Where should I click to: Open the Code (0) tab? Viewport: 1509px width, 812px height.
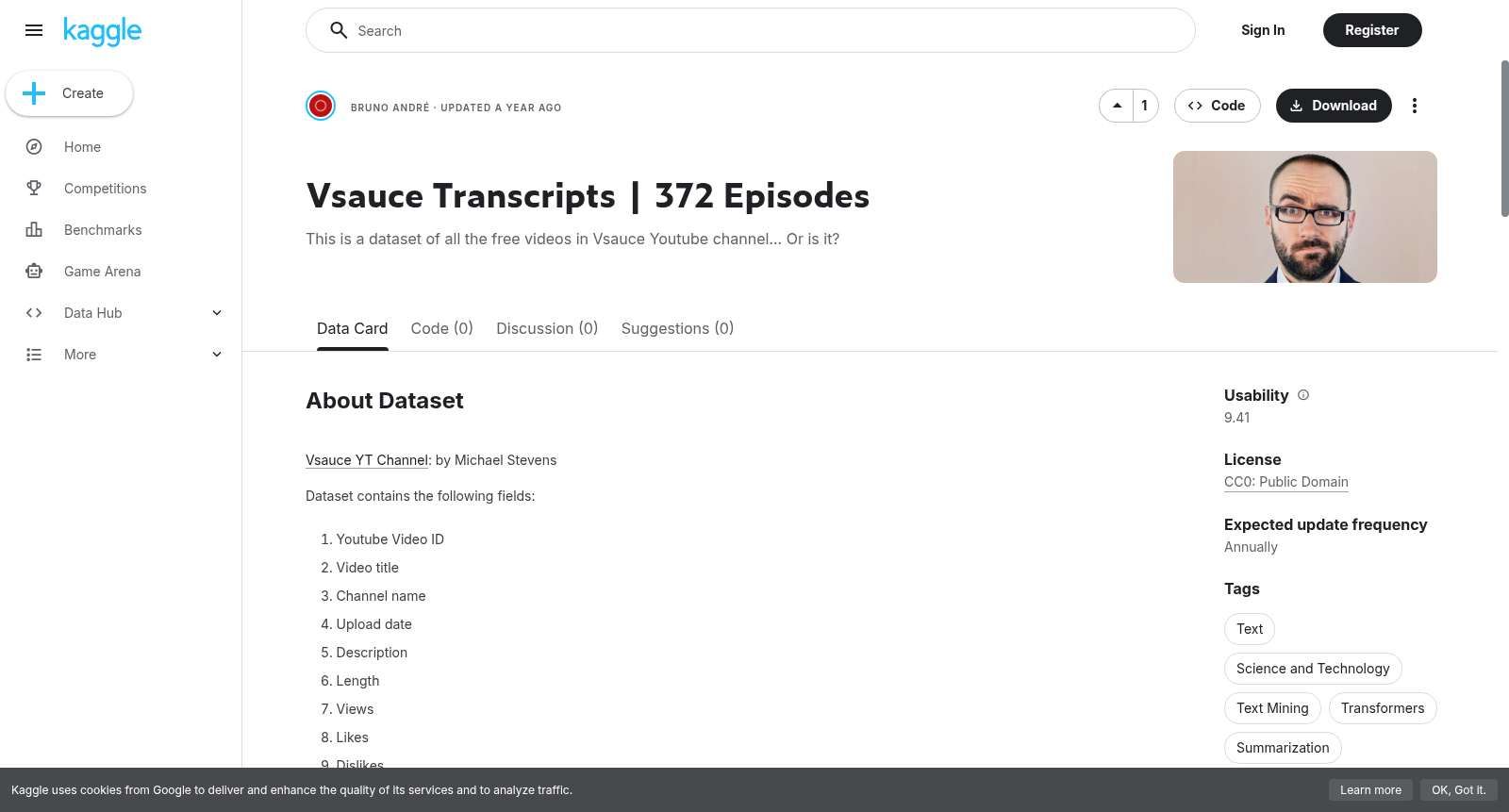click(x=441, y=328)
